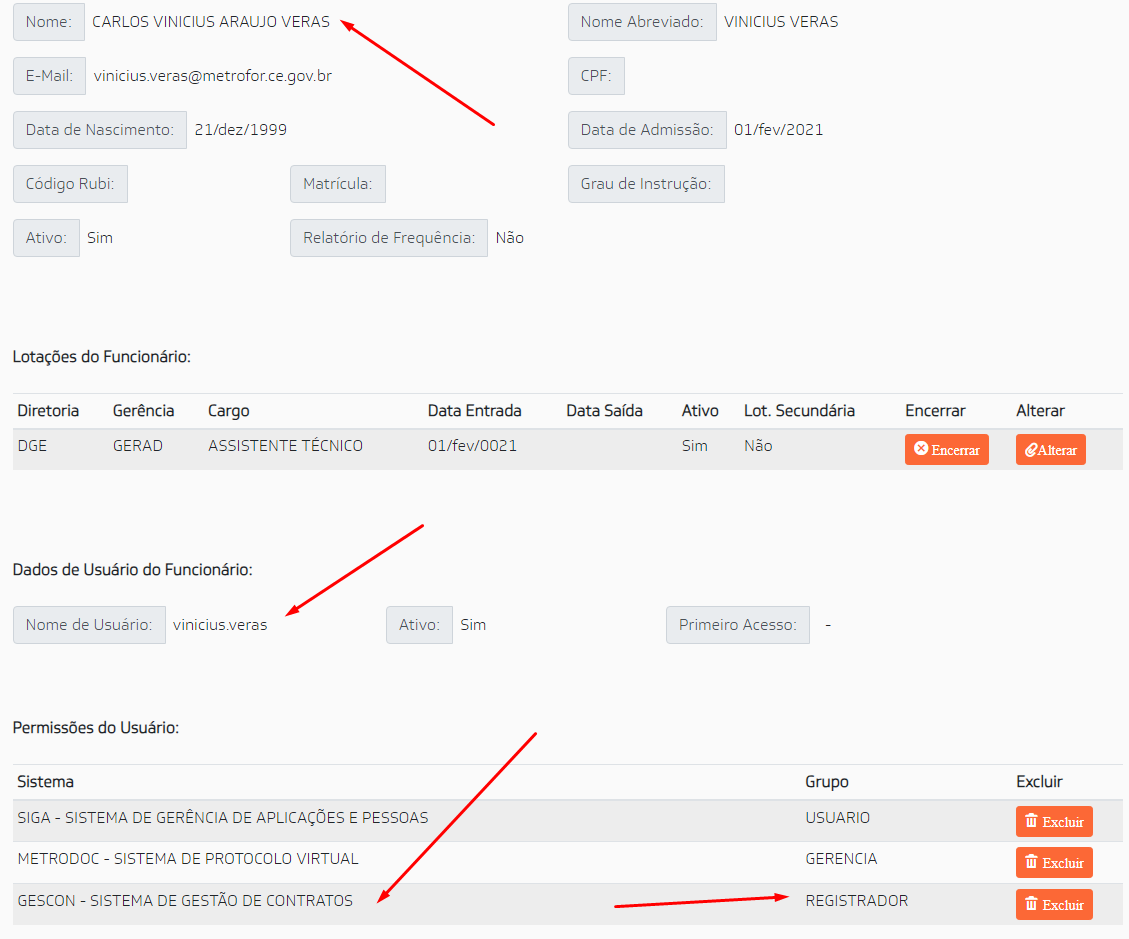Screen dimensions: 1129x939
Task: Click the ASSISTENTE TÉCNICO cargo cell
Action: pos(285,446)
